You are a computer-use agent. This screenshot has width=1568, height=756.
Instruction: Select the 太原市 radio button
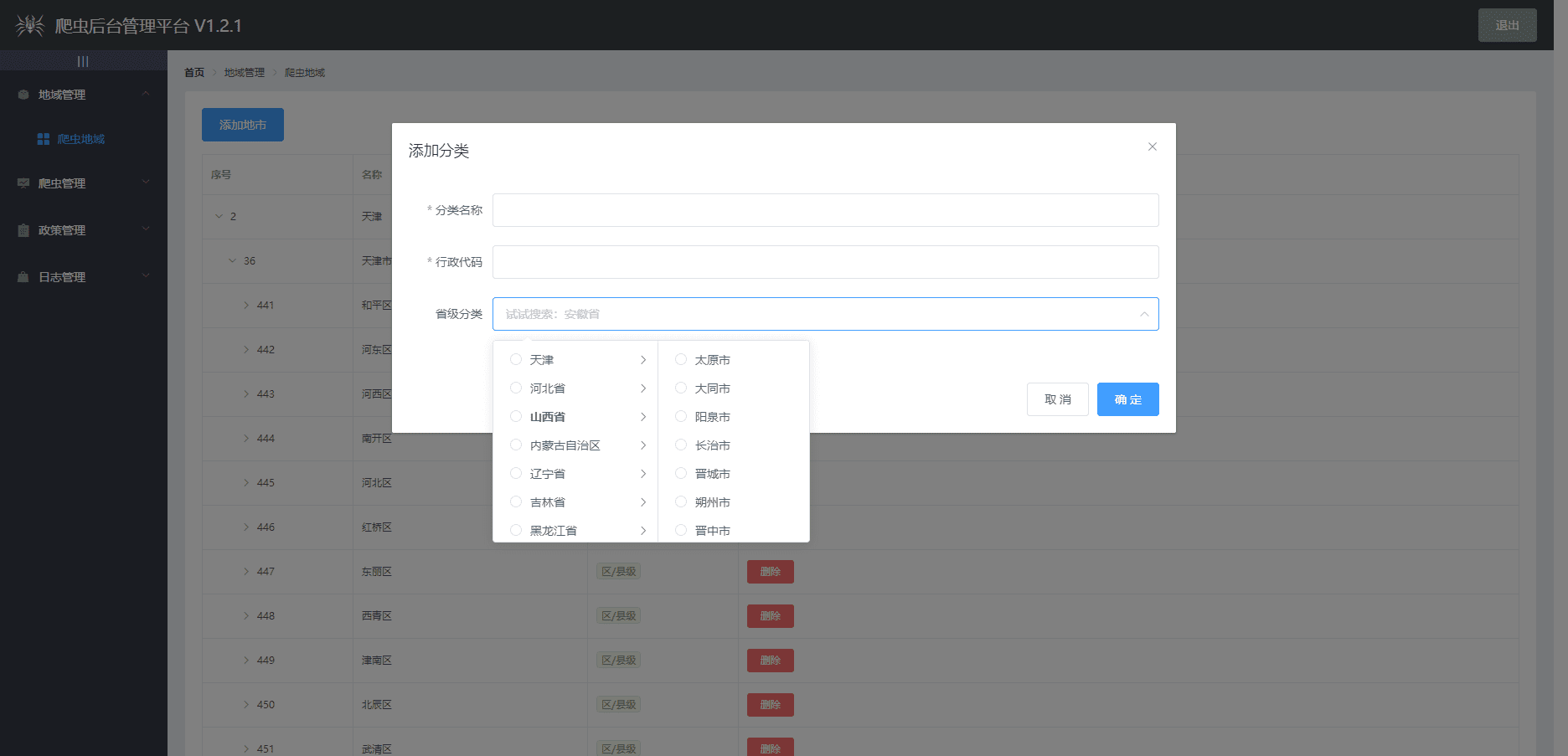(x=680, y=359)
